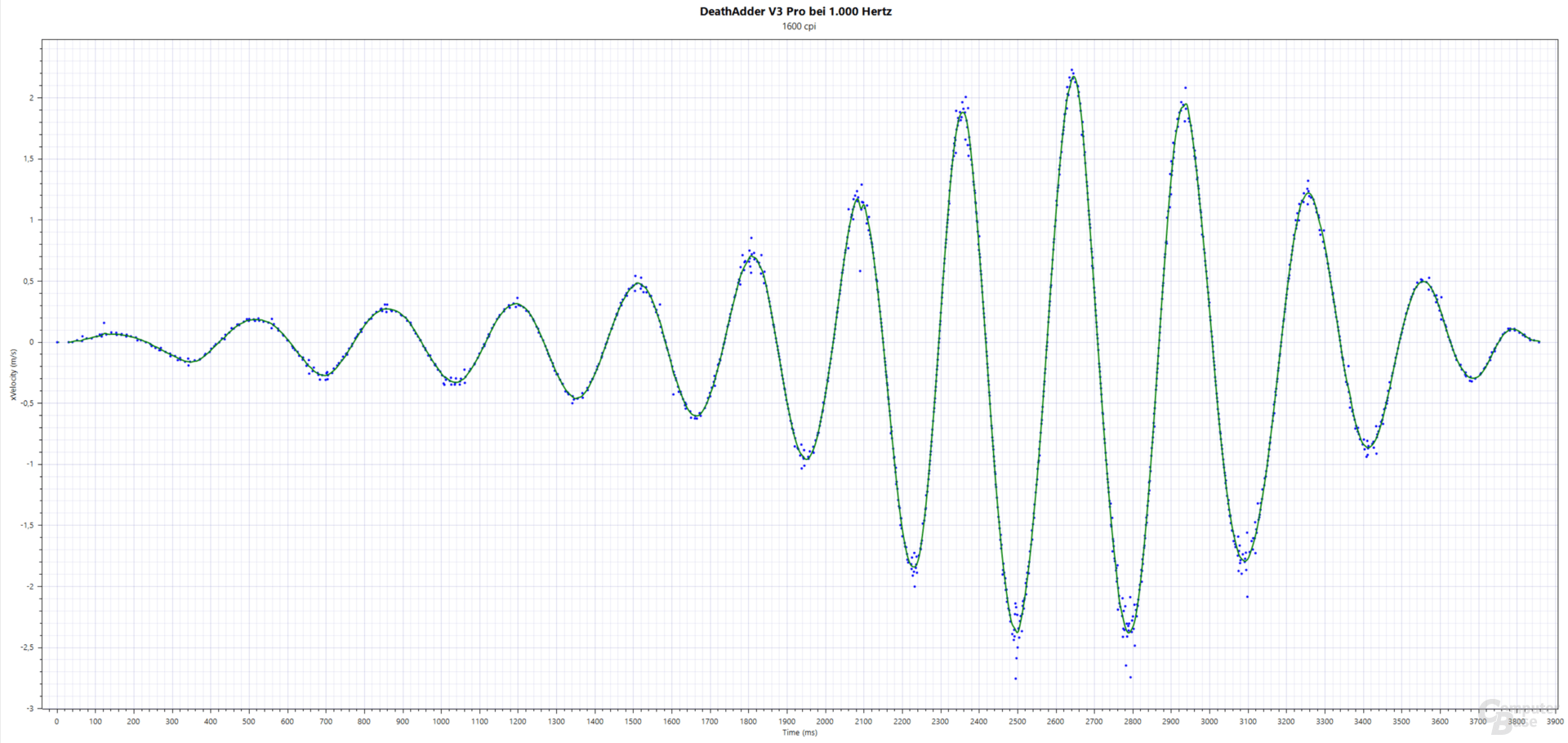
Task: Click x-axis tick label 400
Action: pyautogui.click(x=211, y=721)
